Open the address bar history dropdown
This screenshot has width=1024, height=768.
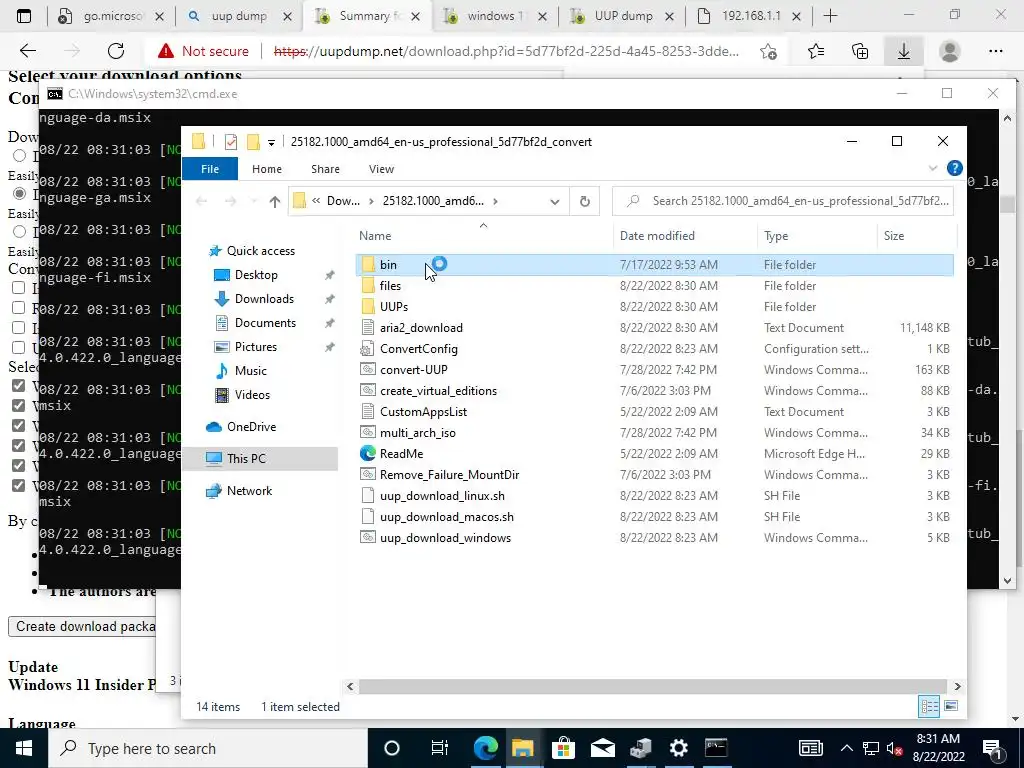click(554, 201)
